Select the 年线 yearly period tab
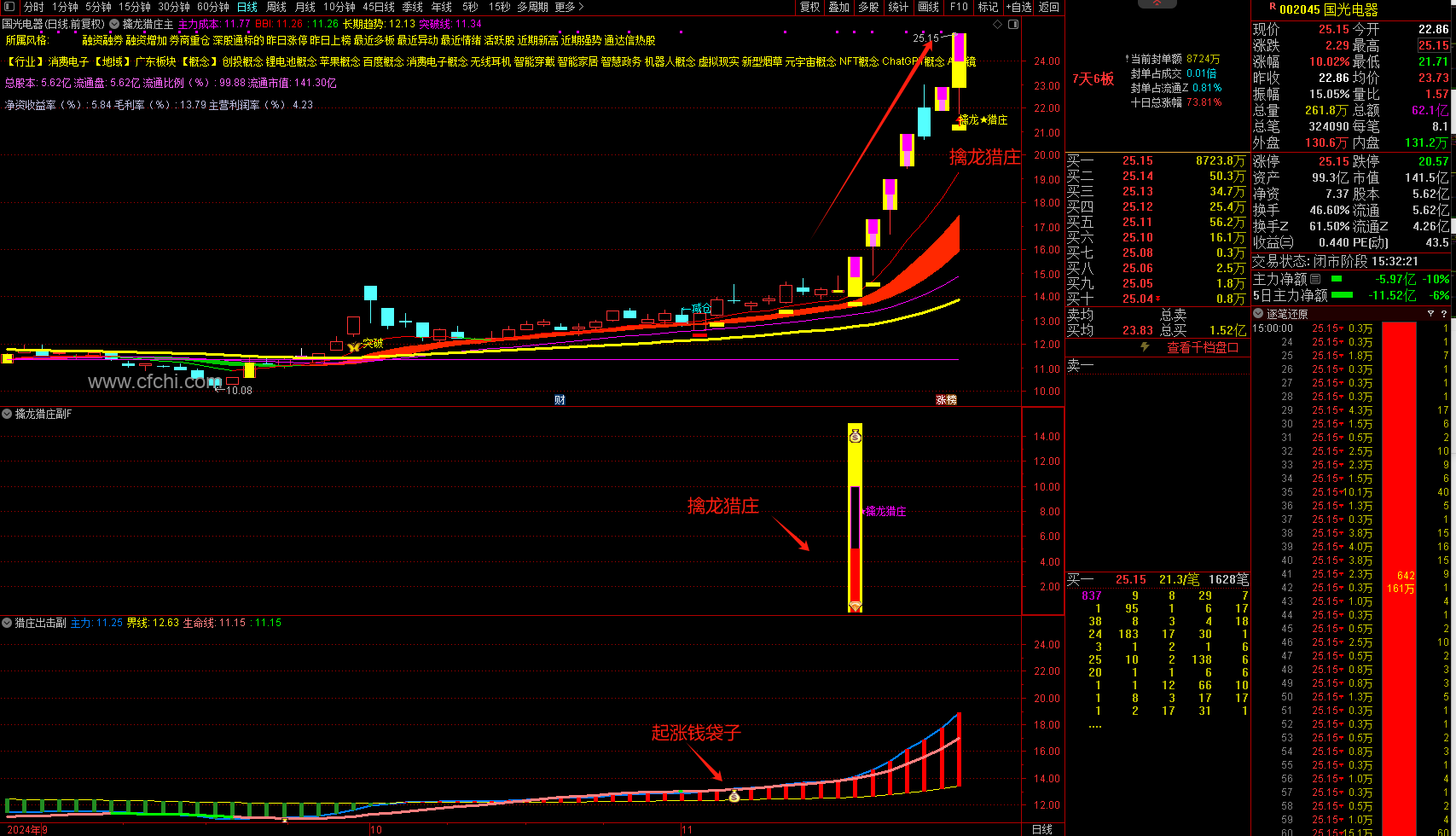The width and height of the screenshot is (1456, 836). pyautogui.click(x=442, y=7)
